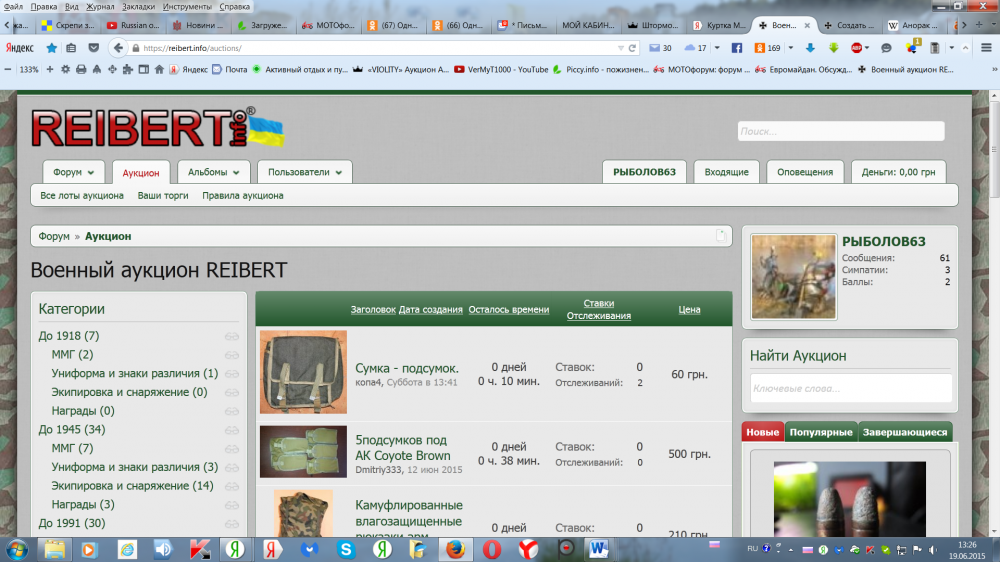
Task: Open Microsoft Word from the taskbar
Action: point(598,549)
